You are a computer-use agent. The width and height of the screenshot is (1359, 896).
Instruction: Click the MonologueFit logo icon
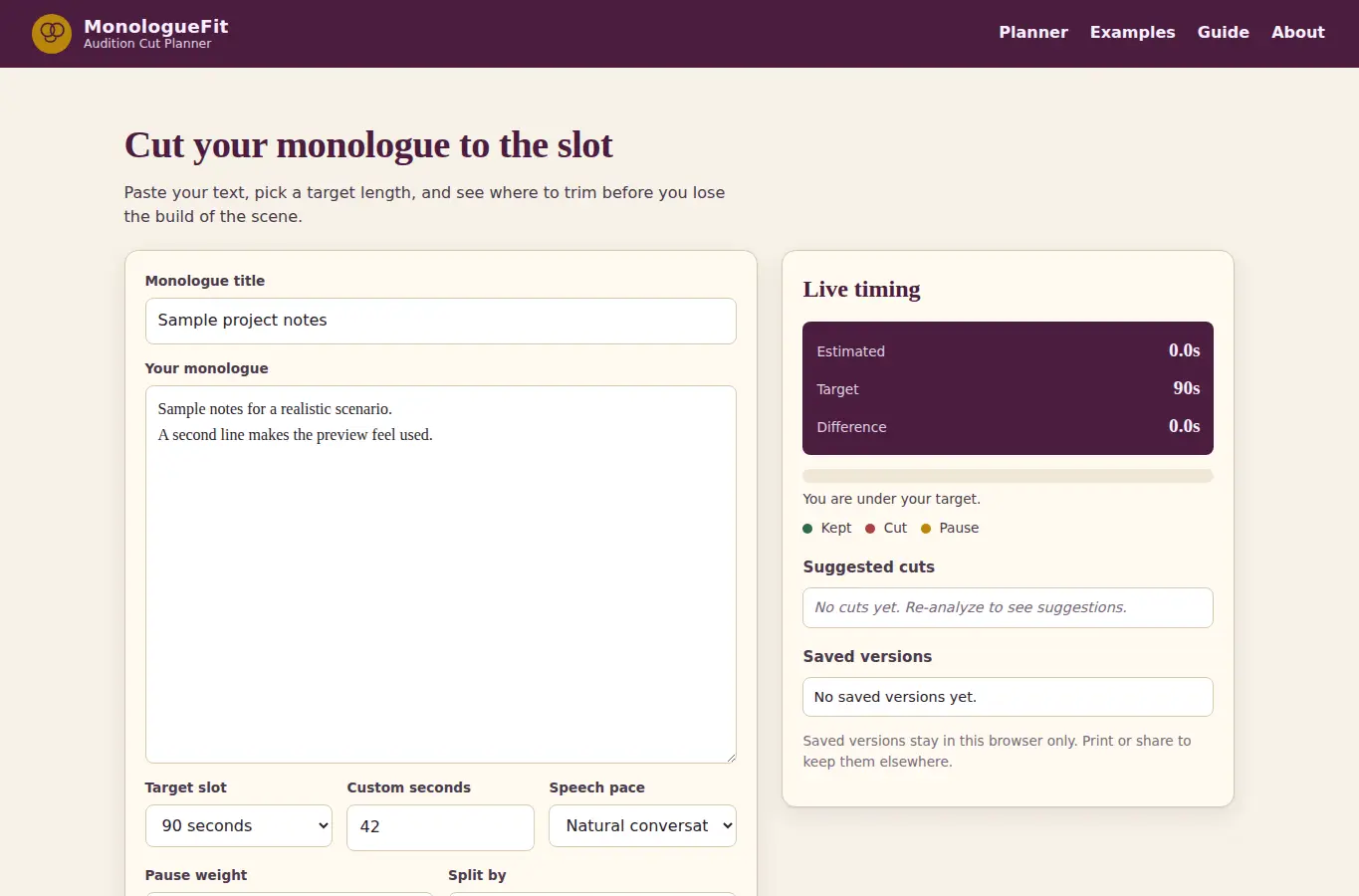tap(52, 34)
